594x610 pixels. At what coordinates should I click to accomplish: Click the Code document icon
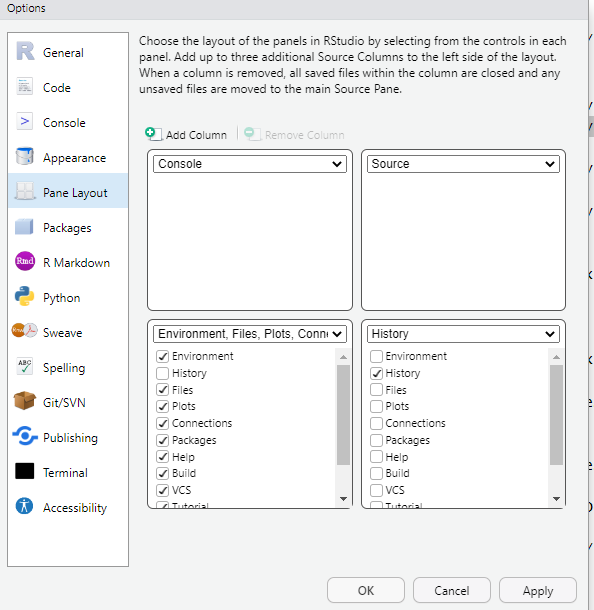[x=25, y=86]
